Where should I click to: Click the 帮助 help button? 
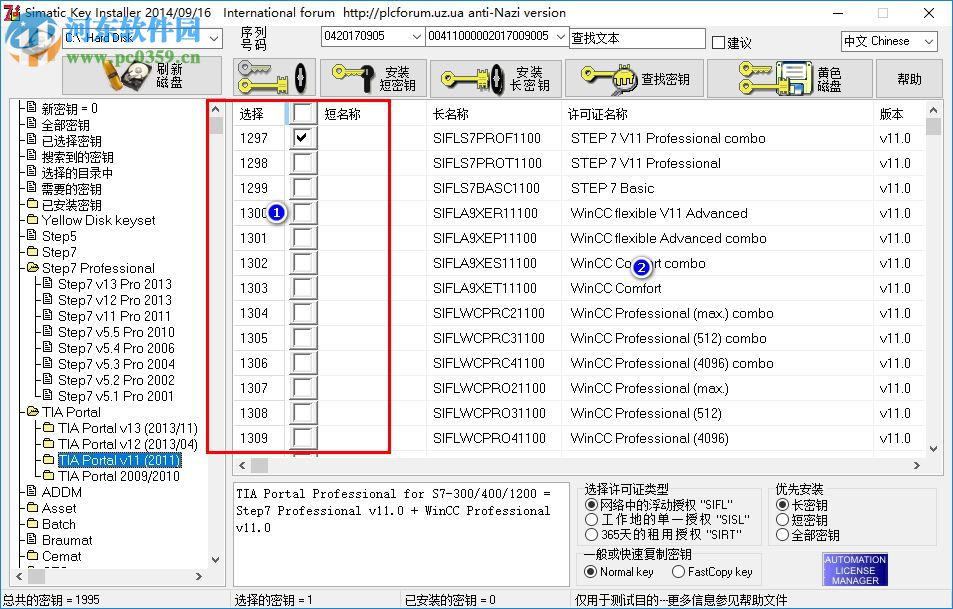tap(909, 78)
